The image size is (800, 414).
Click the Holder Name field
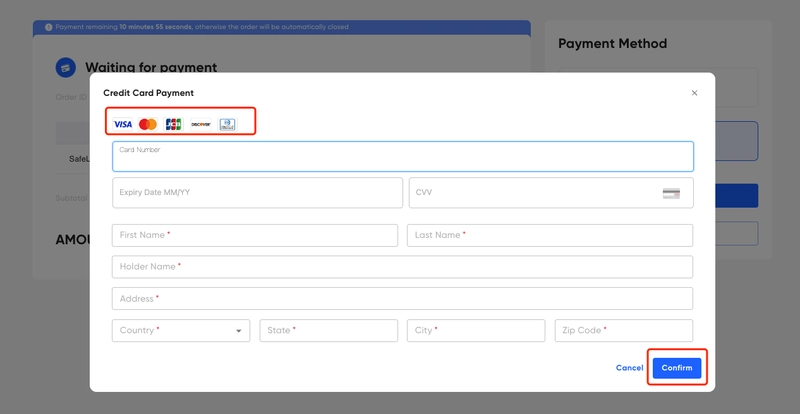pos(403,267)
